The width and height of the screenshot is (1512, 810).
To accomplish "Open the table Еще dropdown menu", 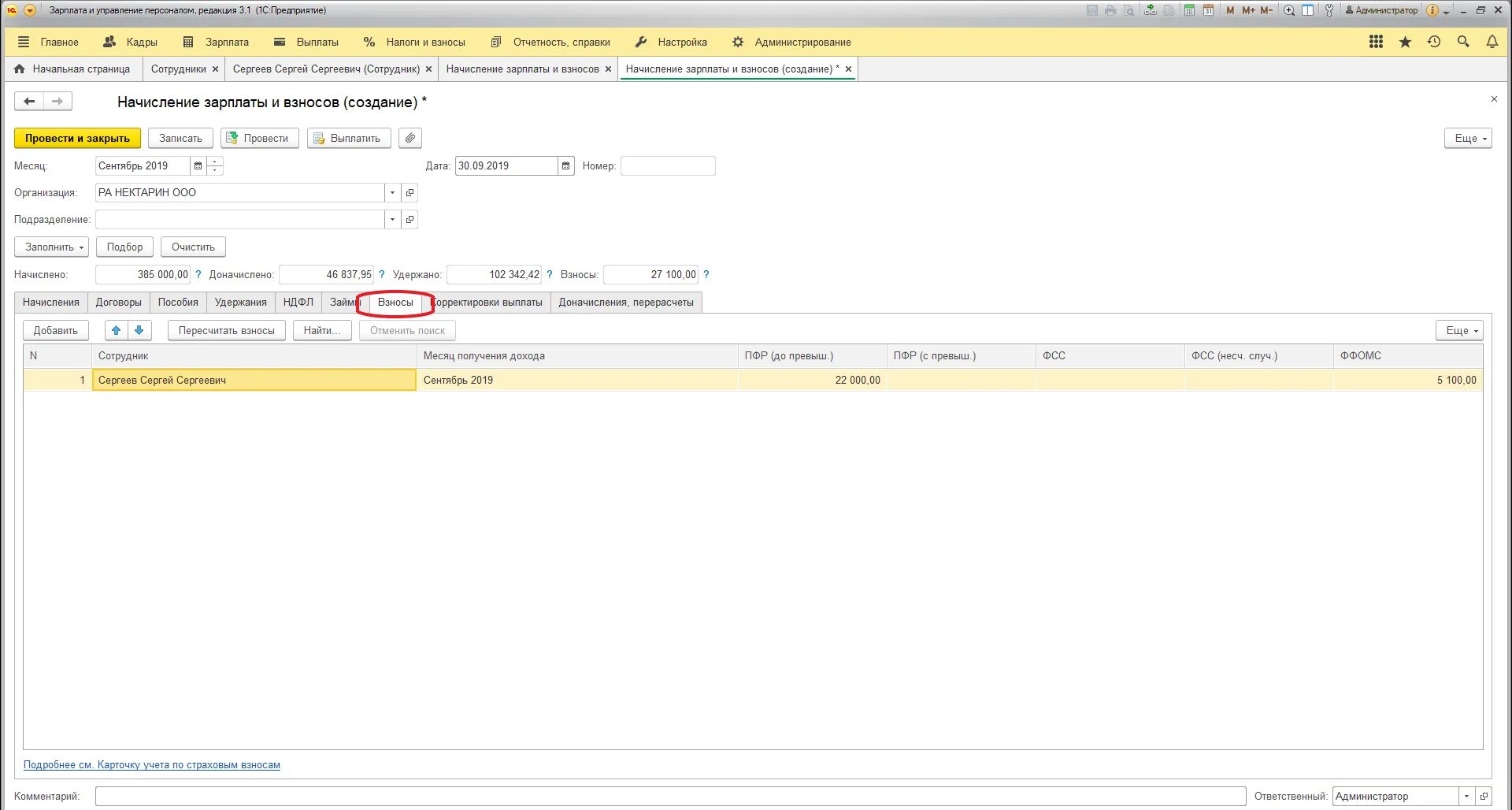I will click(x=1459, y=330).
